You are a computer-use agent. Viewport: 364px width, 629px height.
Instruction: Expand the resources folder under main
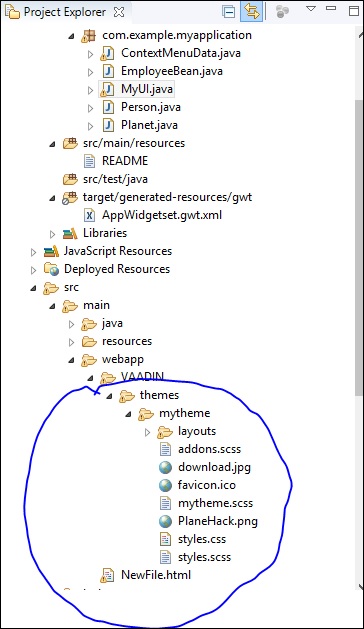point(71,342)
